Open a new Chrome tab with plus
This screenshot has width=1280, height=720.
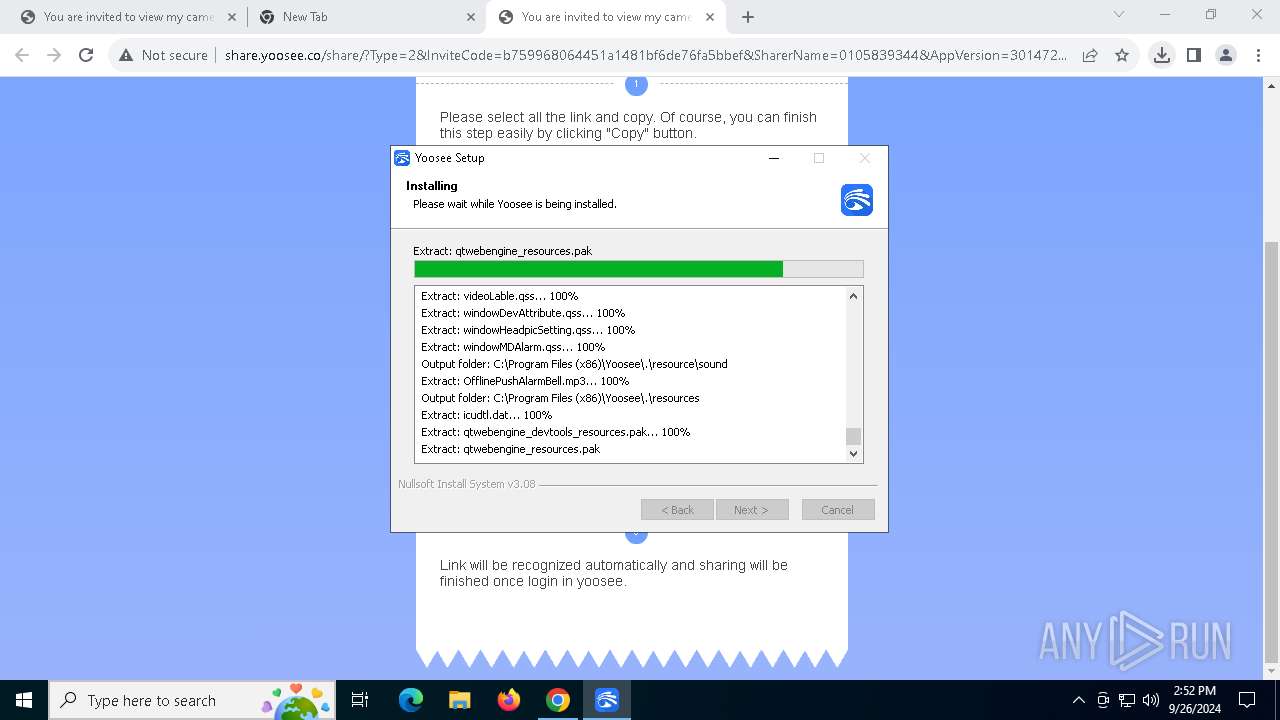748,17
